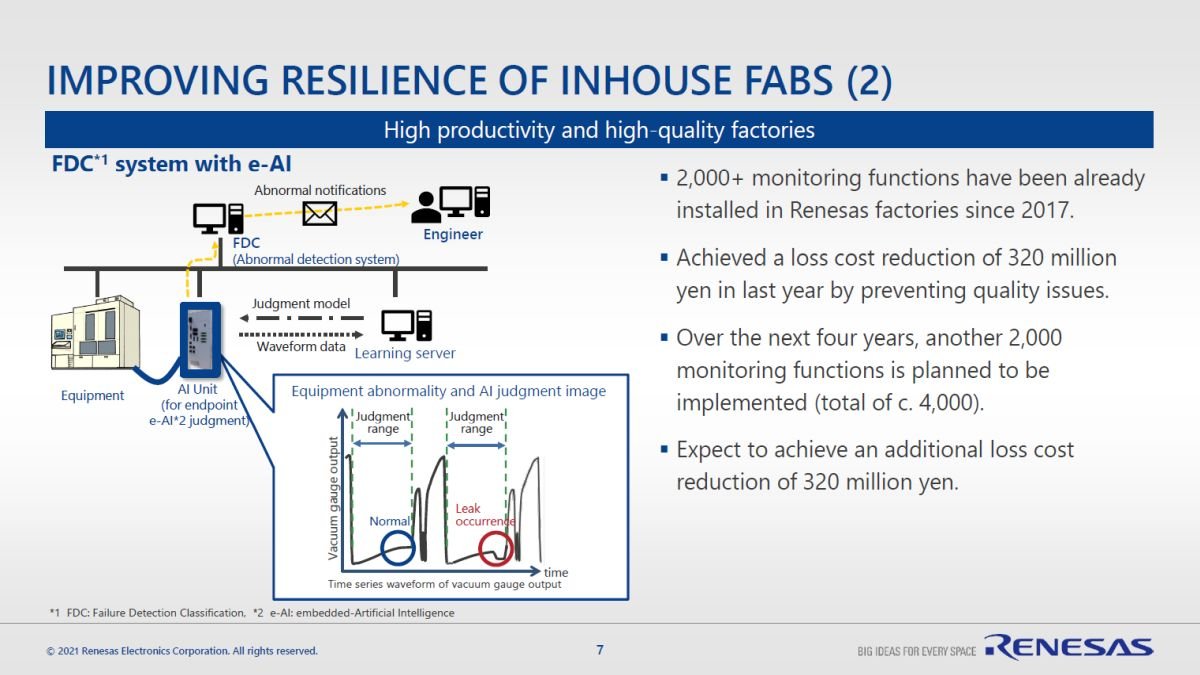1200x675 pixels.
Task: Click the 'AI Unit (for endpoint e-AI*2 judgment)' label
Action: pyautogui.click(x=197, y=405)
